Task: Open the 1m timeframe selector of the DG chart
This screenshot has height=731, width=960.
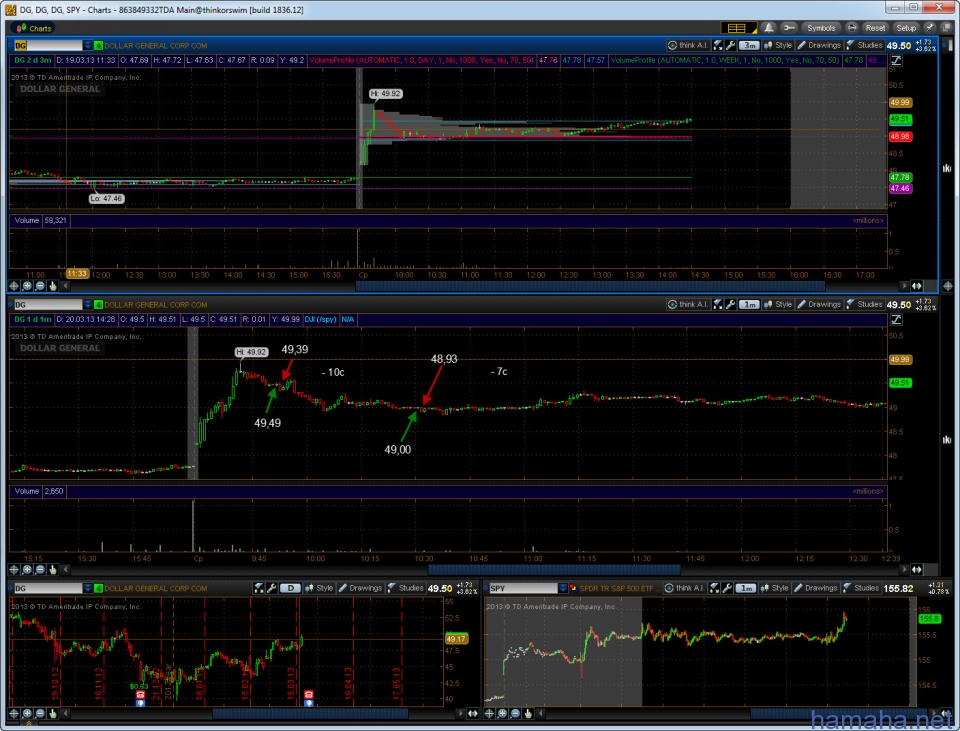Action: click(x=749, y=304)
